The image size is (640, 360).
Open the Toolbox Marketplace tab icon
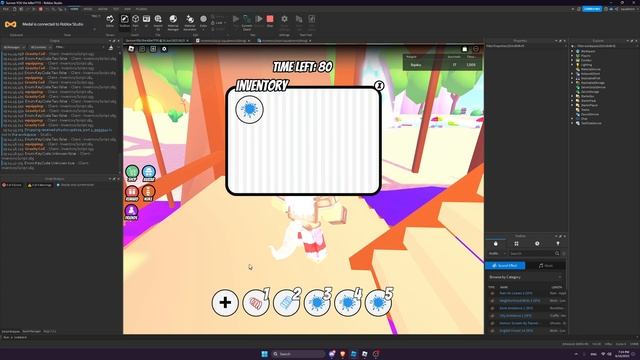tap(496, 244)
